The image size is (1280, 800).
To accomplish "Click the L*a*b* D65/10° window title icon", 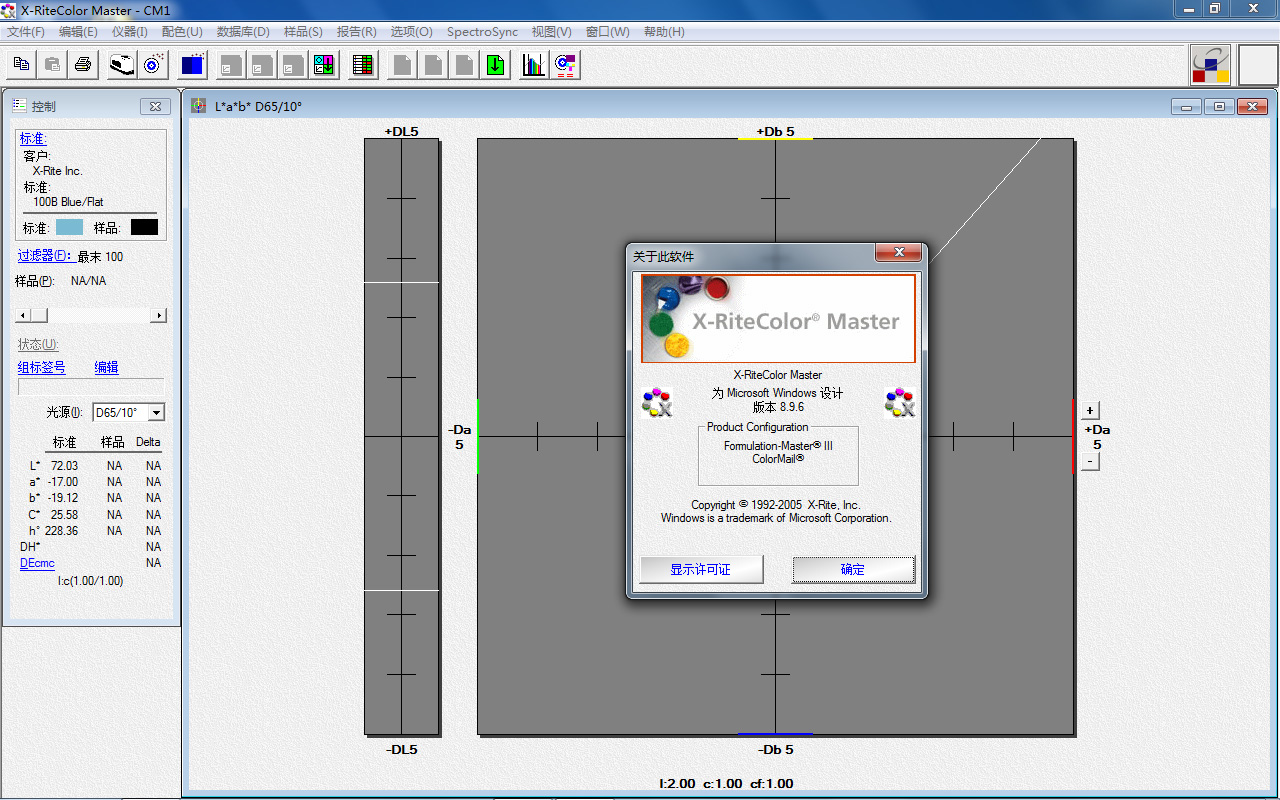I will pos(199,105).
